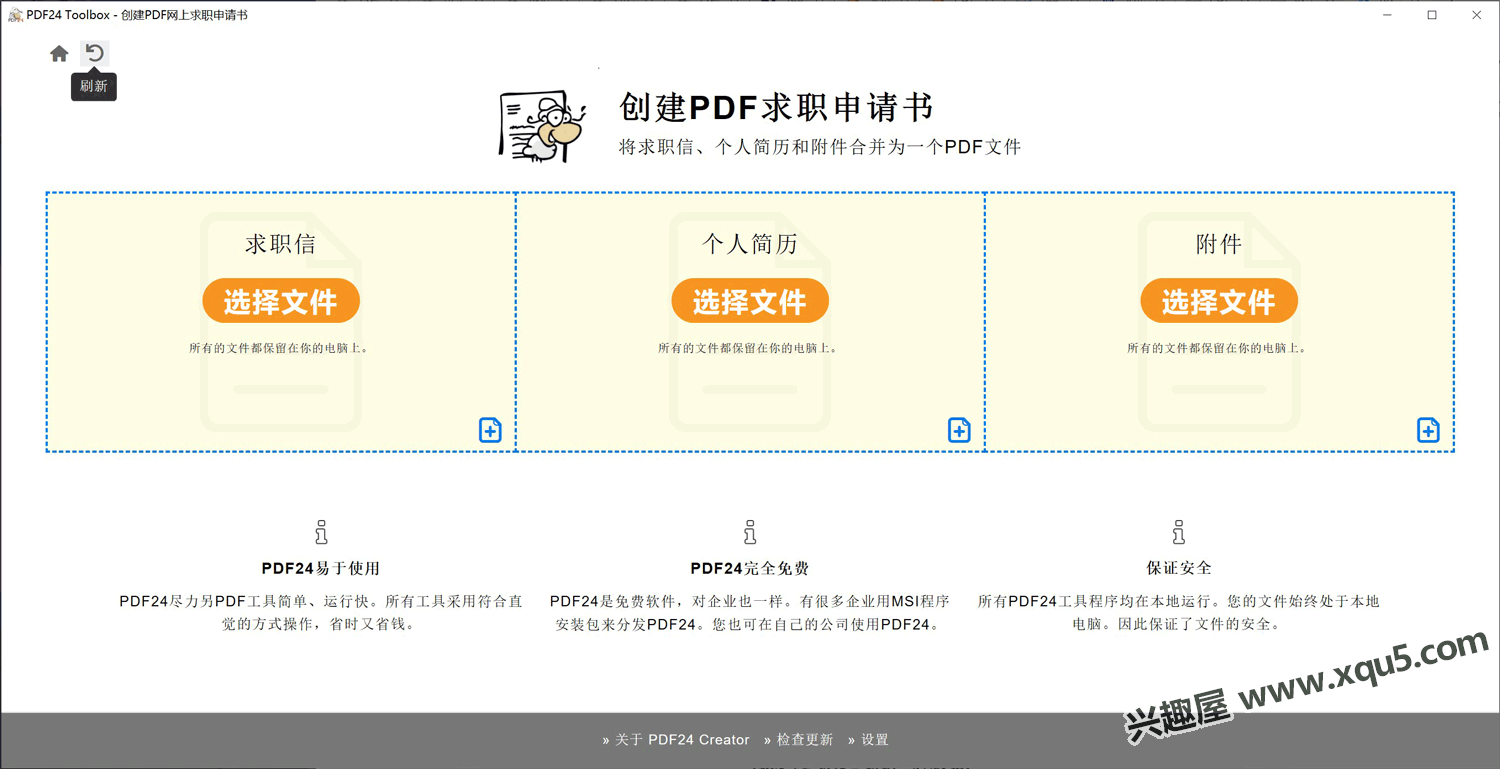Screen dimensions: 1500x769
Task: Click the files-stay-local note under 求职信 button
Action: [280, 348]
